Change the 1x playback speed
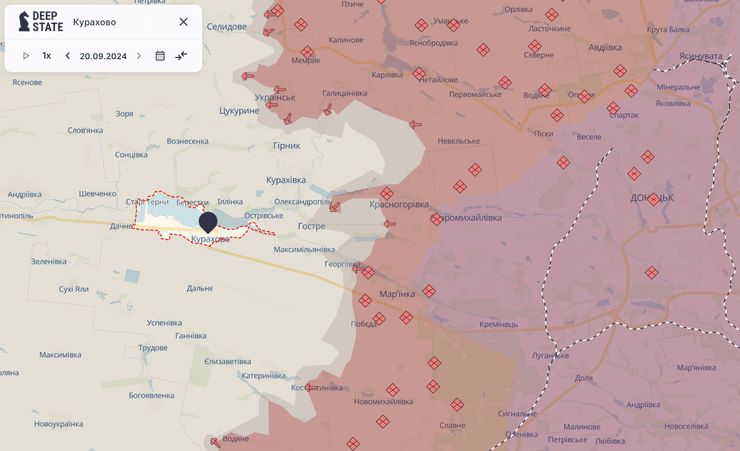The image size is (740, 451). click(x=46, y=56)
